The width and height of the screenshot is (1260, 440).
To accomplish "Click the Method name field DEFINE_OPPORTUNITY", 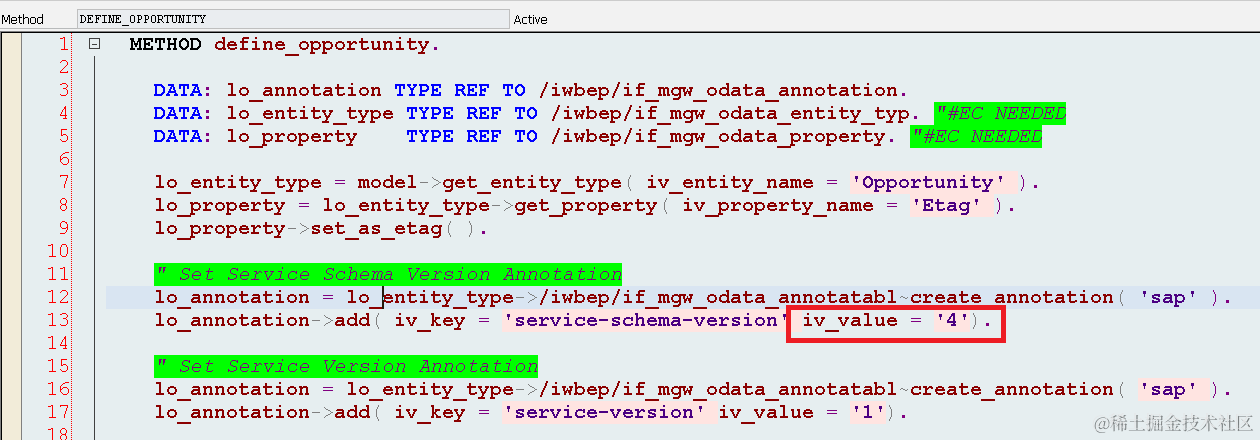I will [x=293, y=19].
